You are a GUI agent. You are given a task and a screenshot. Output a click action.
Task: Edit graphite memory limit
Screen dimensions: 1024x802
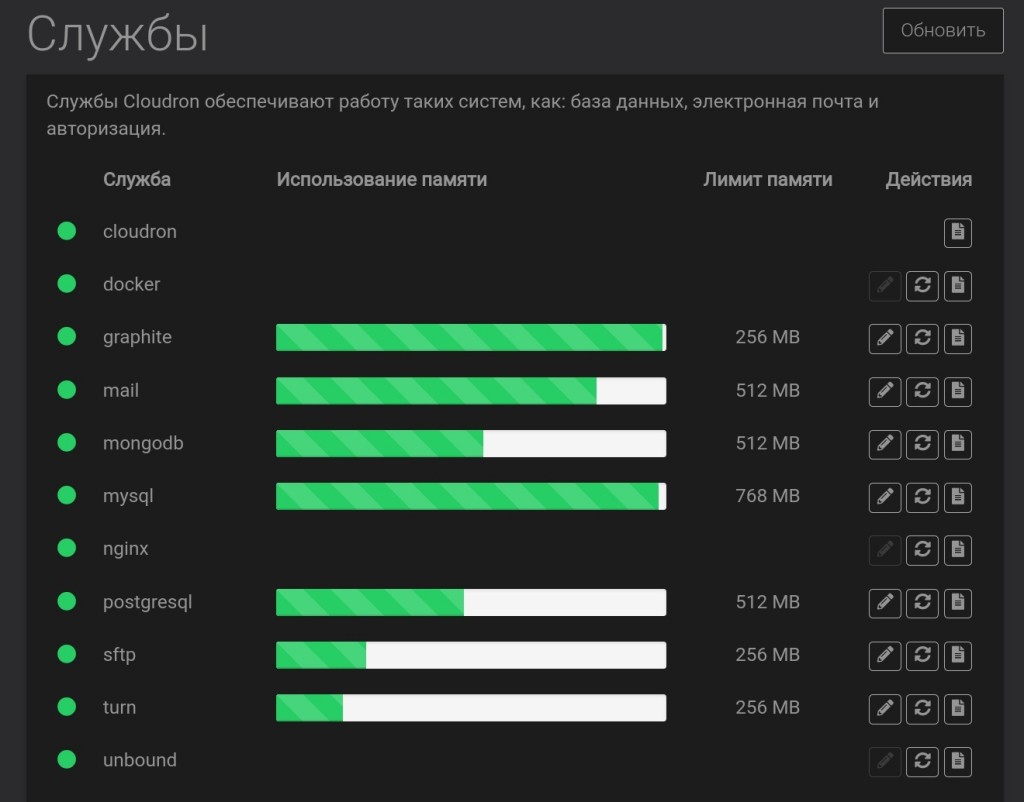[885, 339]
